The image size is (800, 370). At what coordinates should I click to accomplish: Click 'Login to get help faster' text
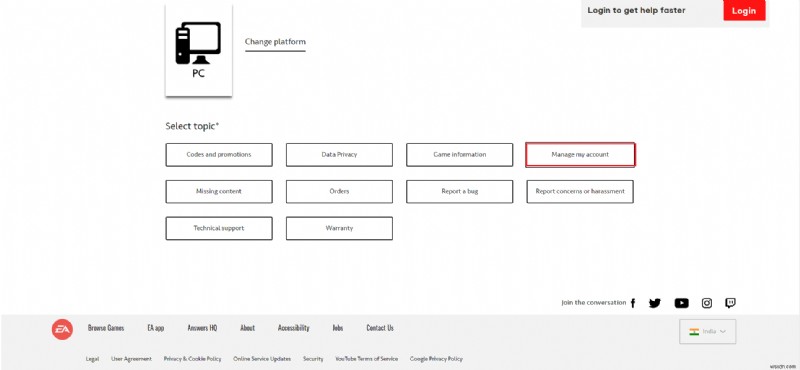click(x=636, y=10)
